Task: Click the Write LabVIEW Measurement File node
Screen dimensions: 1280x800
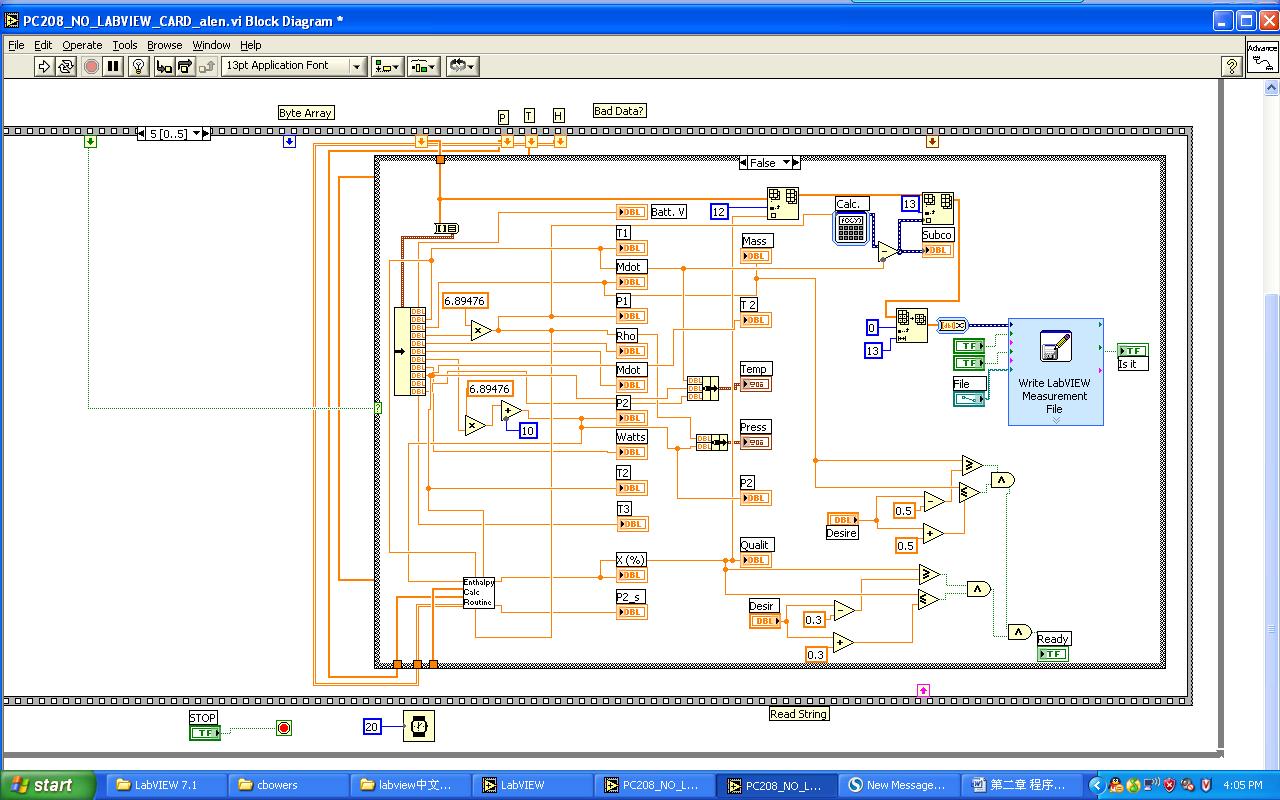Action: coord(1055,371)
